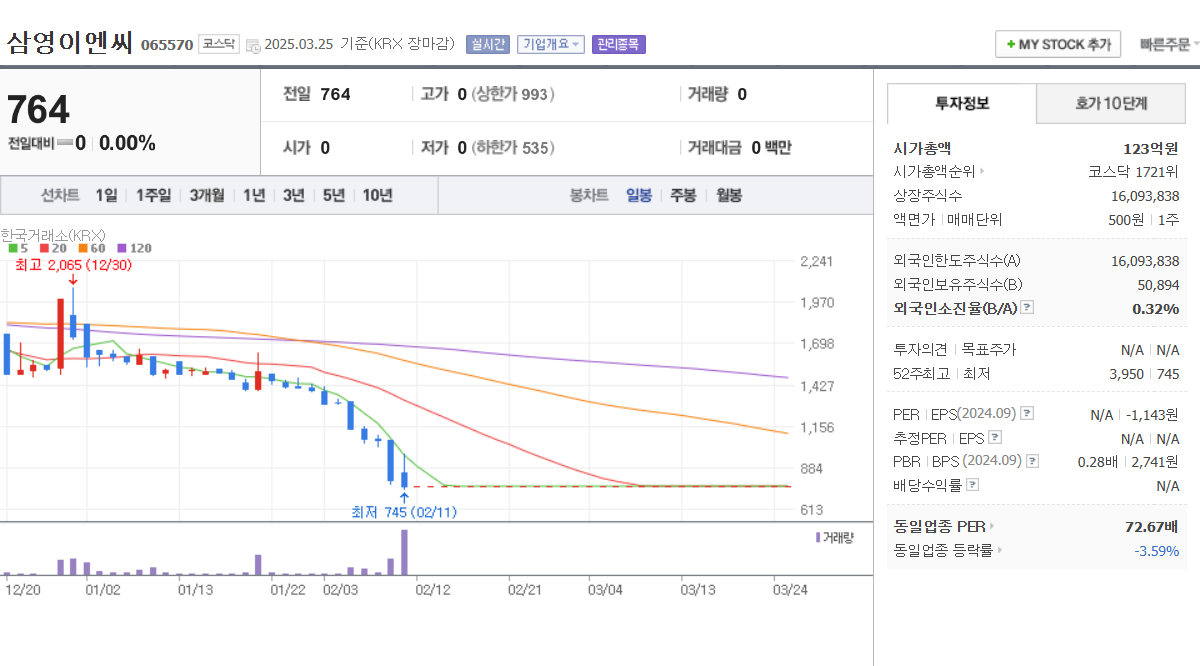The image size is (1200, 666).
Task: Click the question mark icon next to 외국인소진율(B/A)
Action: coord(1027,308)
